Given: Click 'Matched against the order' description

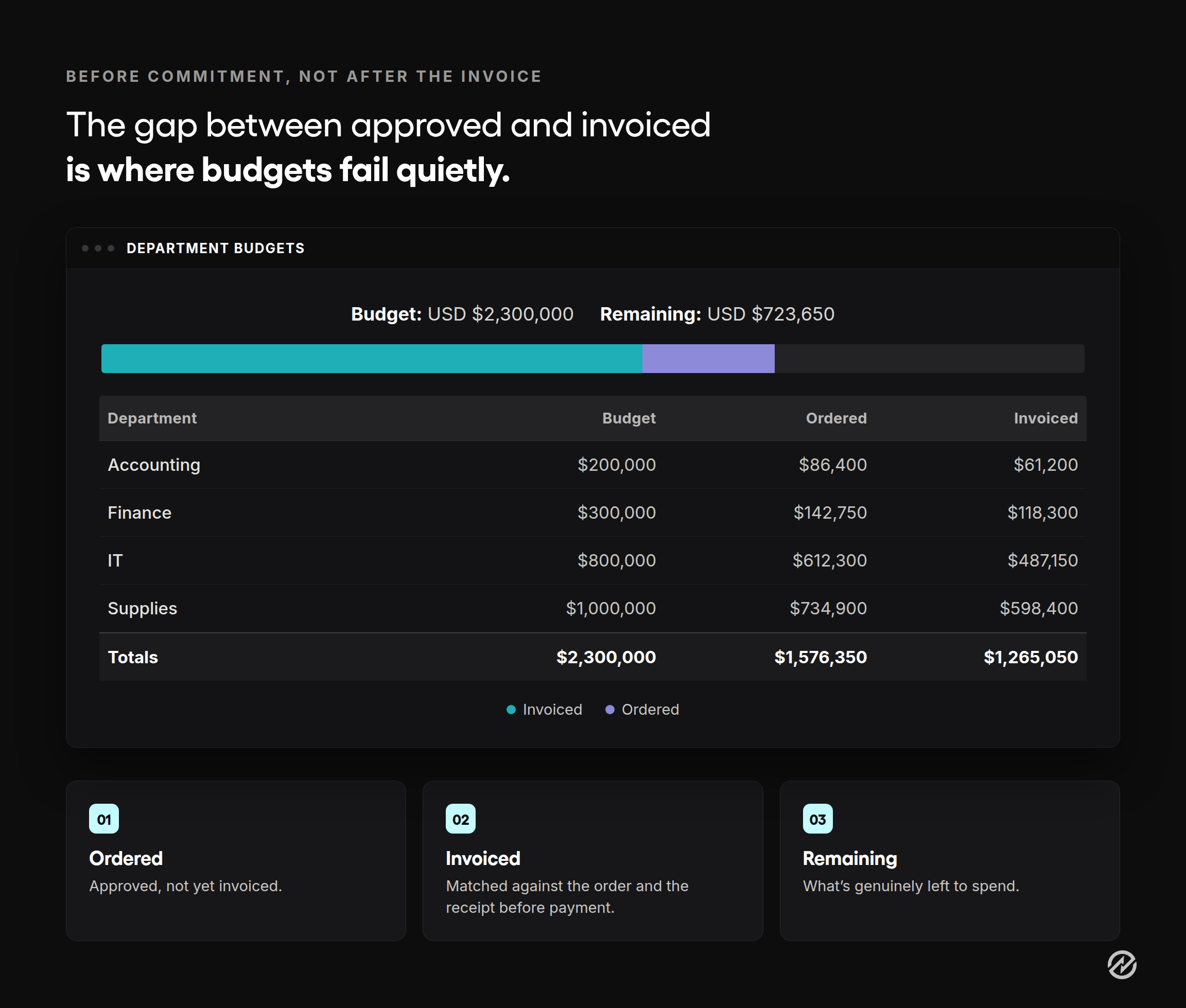Looking at the screenshot, I should click(x=567, y=896).
